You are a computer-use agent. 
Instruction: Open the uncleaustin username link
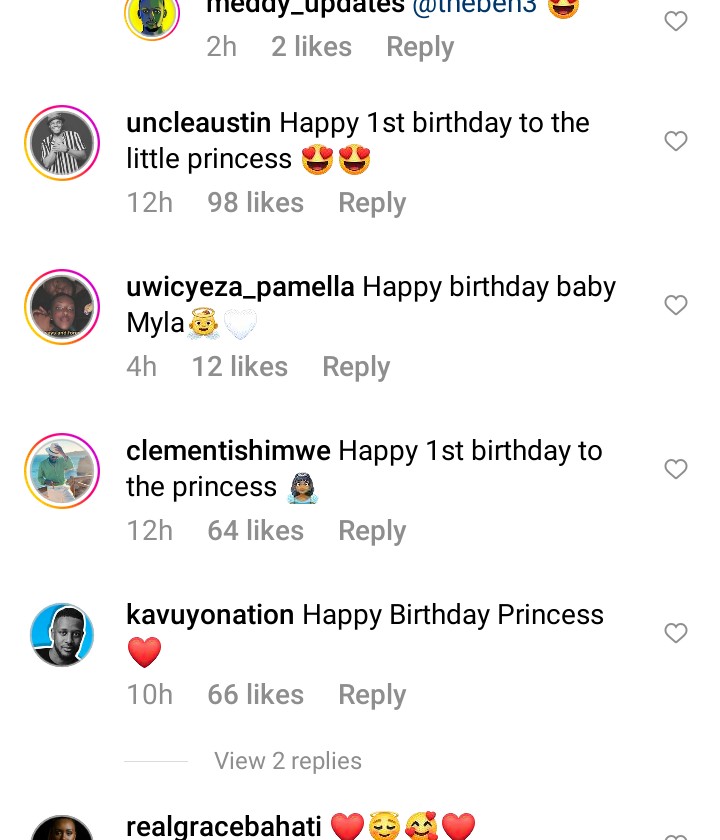pos(199,123)
